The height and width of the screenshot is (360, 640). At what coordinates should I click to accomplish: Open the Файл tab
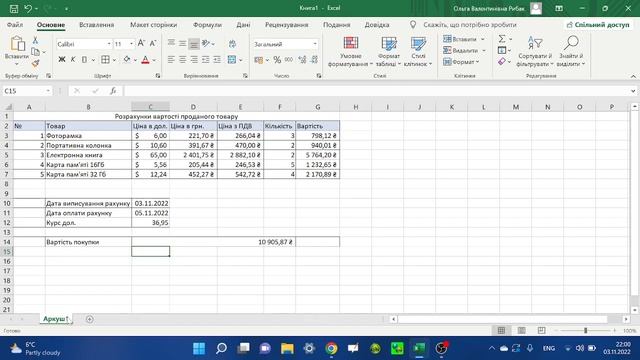point(15,25)
